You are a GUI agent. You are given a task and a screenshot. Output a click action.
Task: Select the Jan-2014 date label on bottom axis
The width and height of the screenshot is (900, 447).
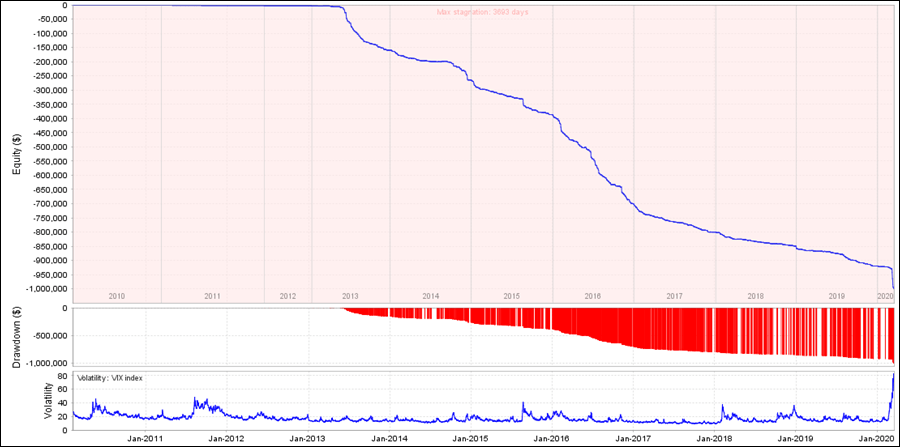[389, 438]
